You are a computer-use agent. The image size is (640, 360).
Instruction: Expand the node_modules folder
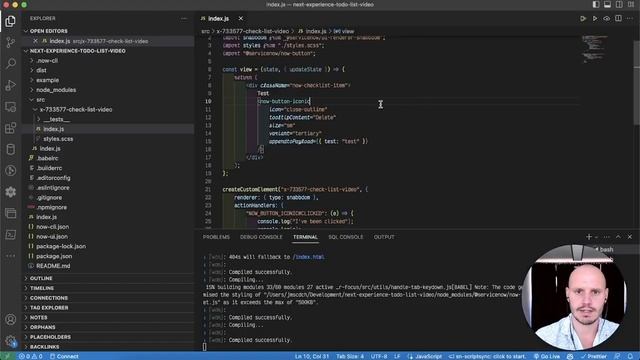pos(56,90)
